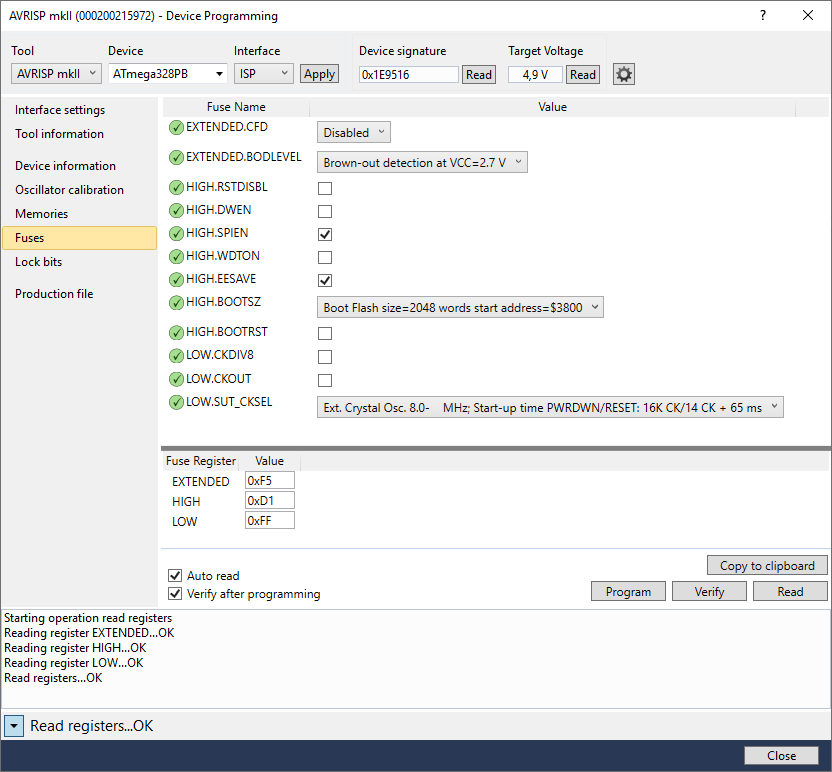Uncheck the HIGH.SPIEN fuse

click(325, 234)
